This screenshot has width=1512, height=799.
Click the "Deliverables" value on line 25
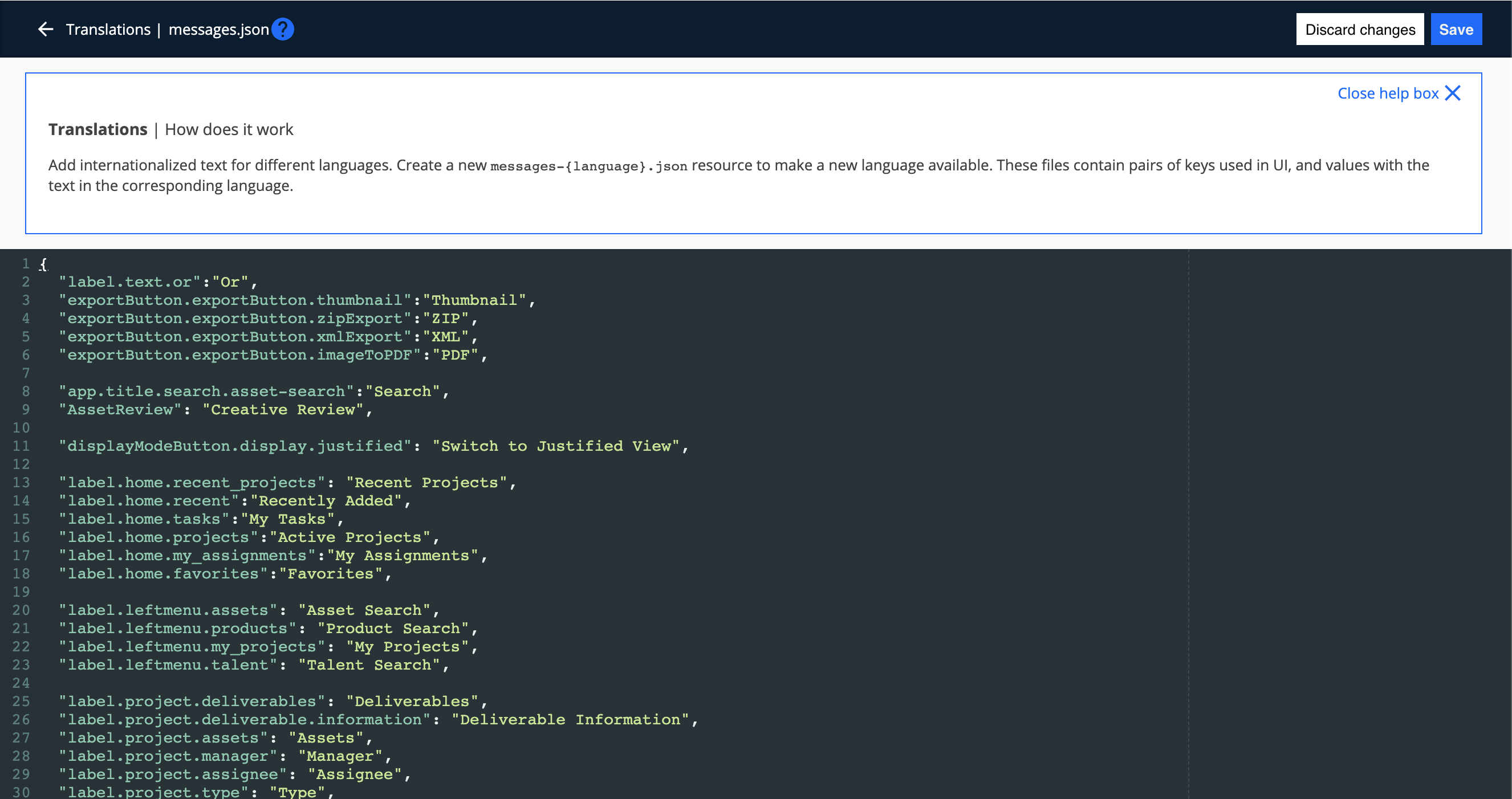412,700
